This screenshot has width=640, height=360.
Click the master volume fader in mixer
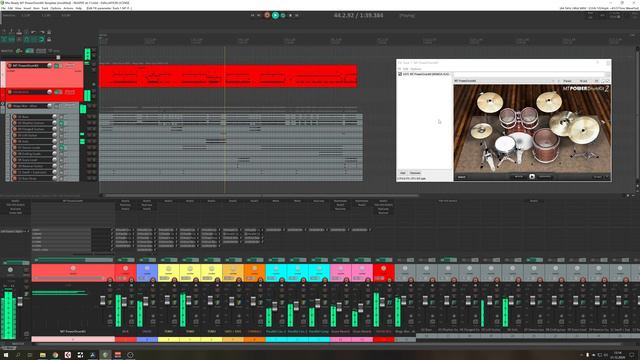click(x=20, y=302)
